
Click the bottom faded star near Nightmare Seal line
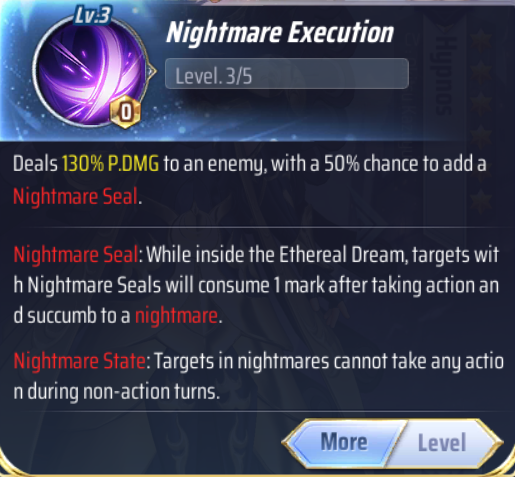point(481,199)
